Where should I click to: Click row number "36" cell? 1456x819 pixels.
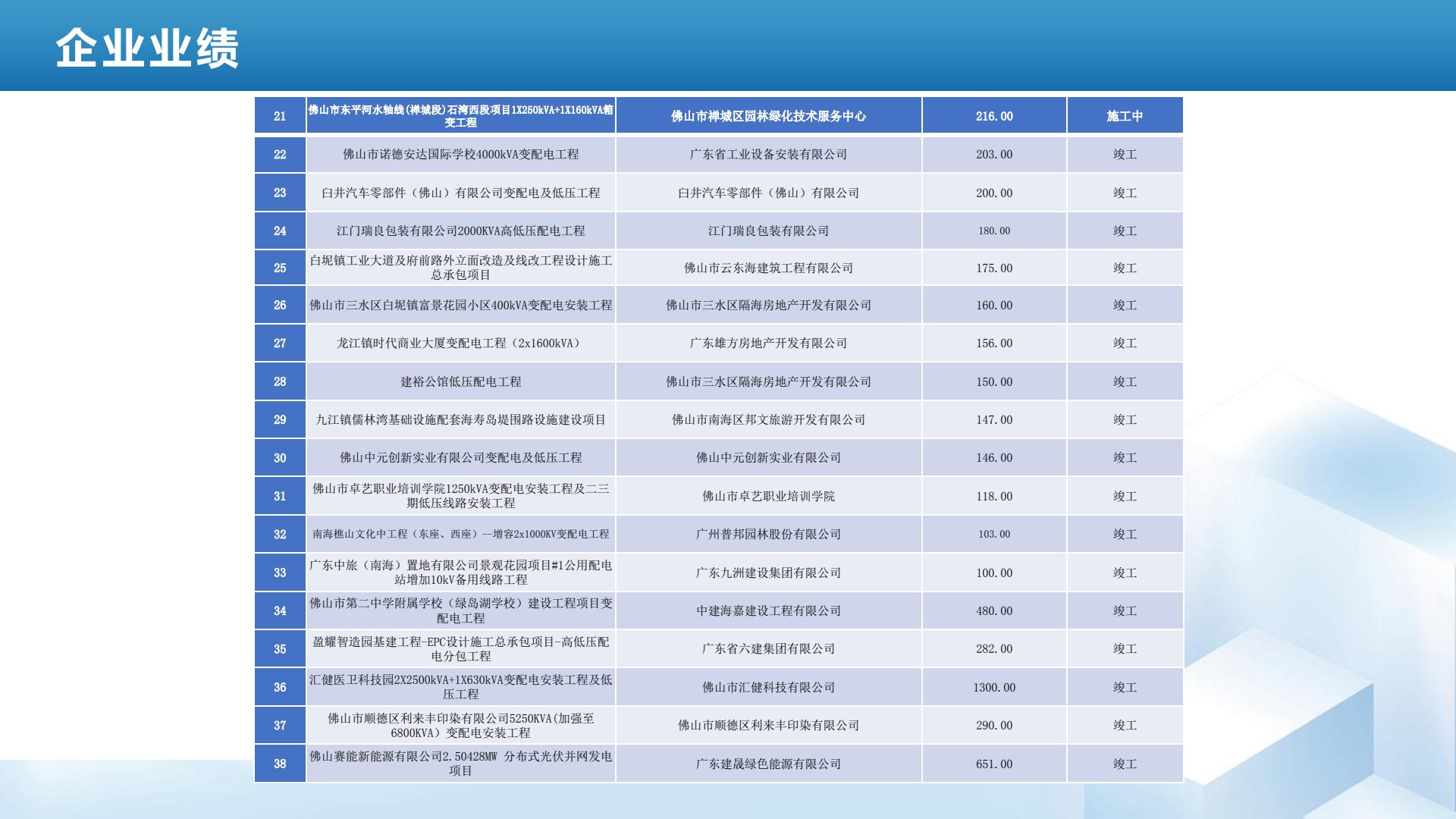coord(280,688)
